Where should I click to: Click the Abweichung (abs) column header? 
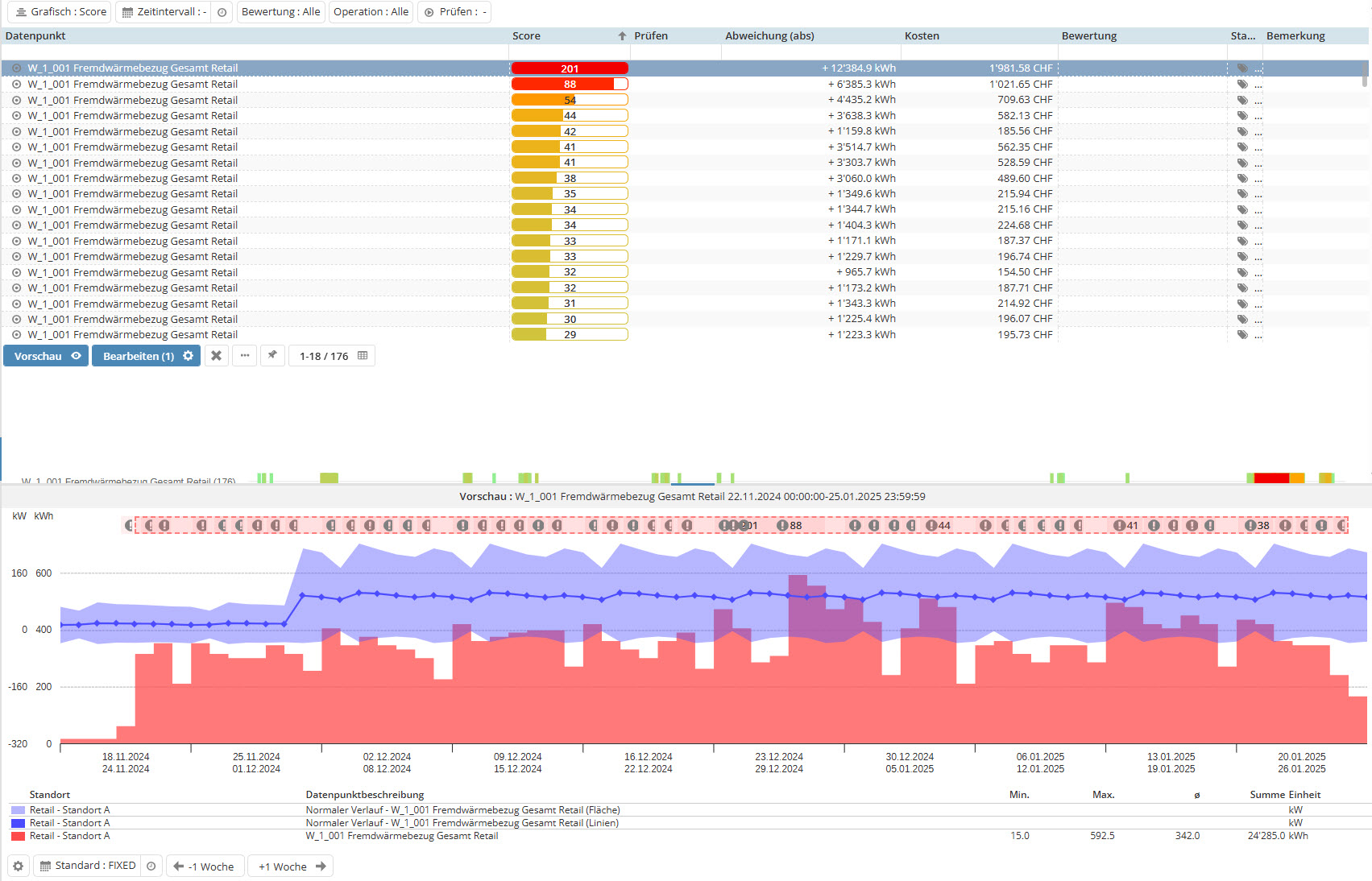(x=769, y=36)
